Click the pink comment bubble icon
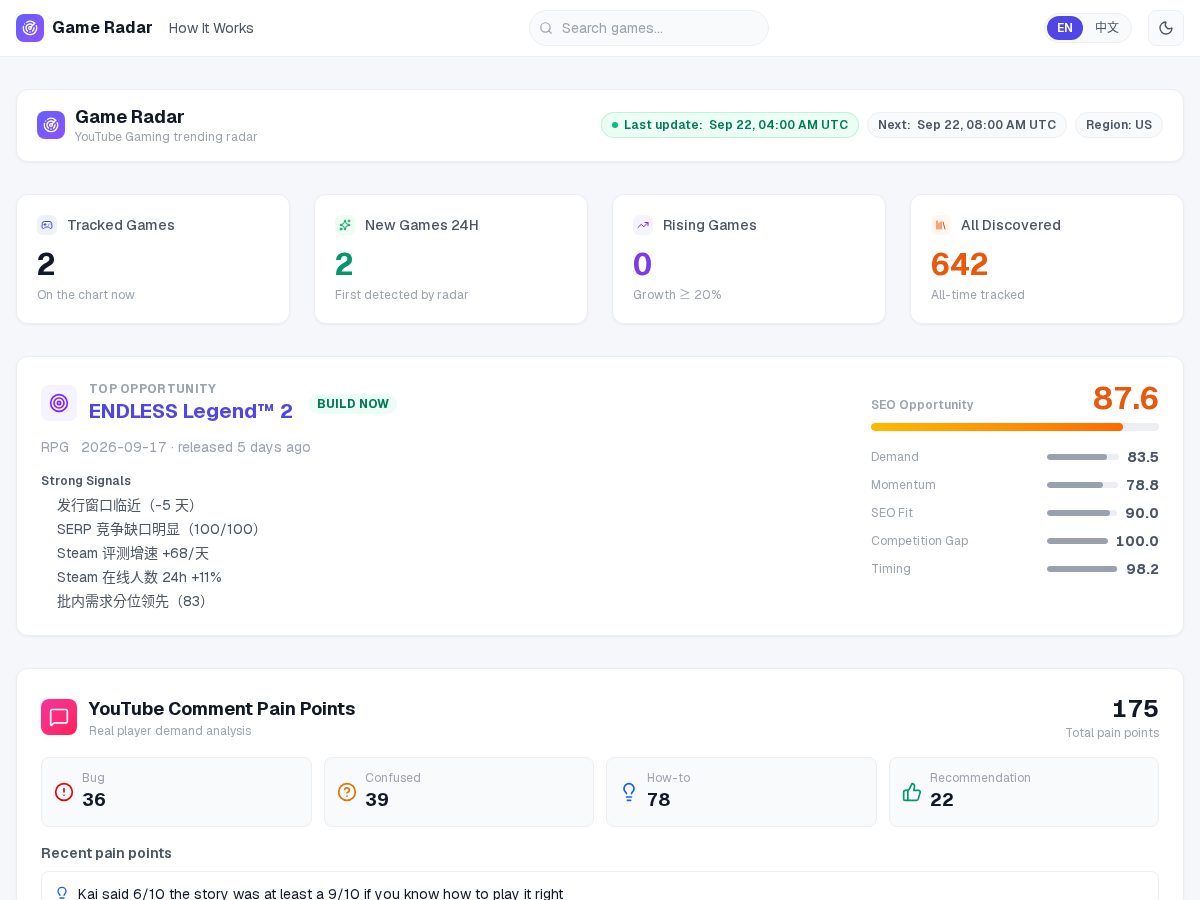Image resolution: width=1200 pixels, height=900 pixels. pyautogui.click(x=59, y=717)
